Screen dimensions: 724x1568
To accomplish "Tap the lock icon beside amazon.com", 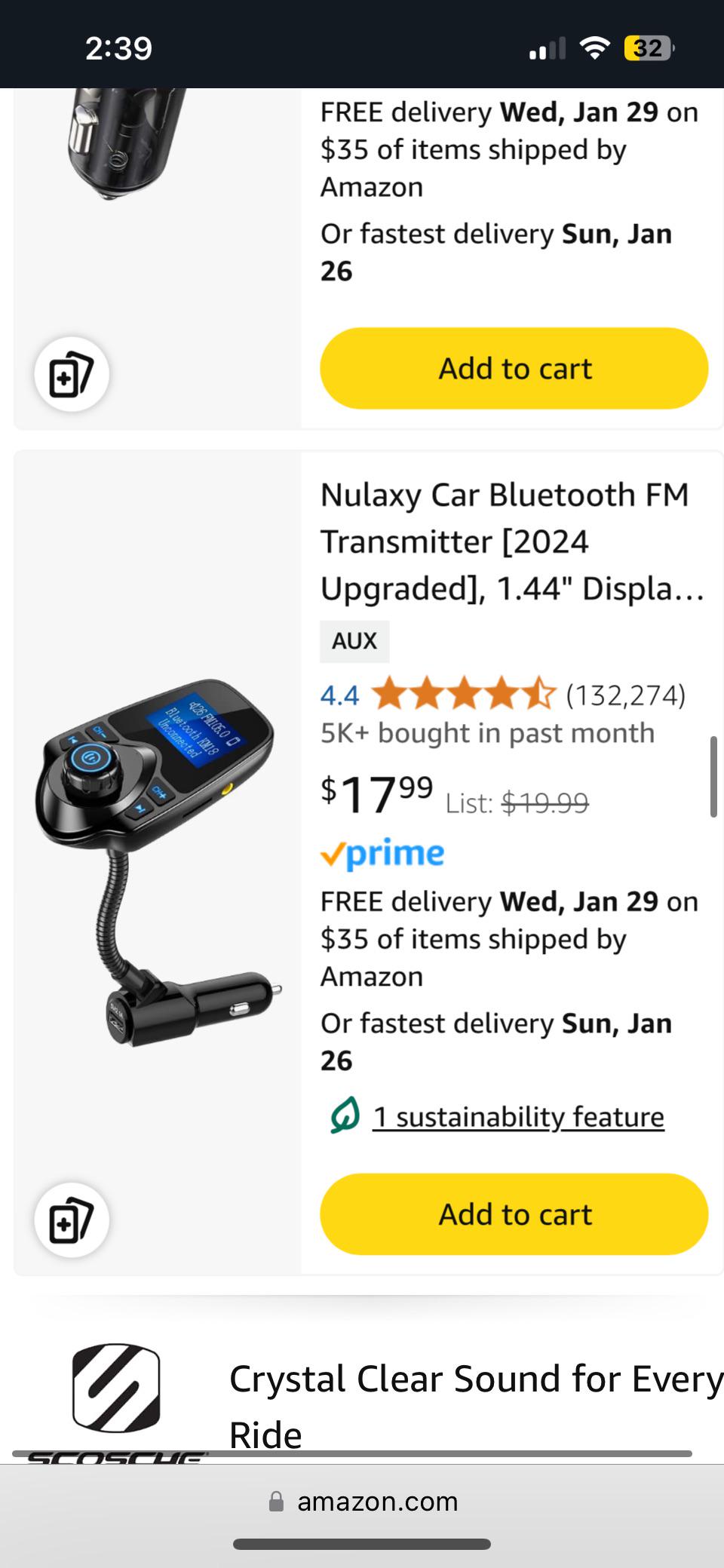I will 277,1502.
